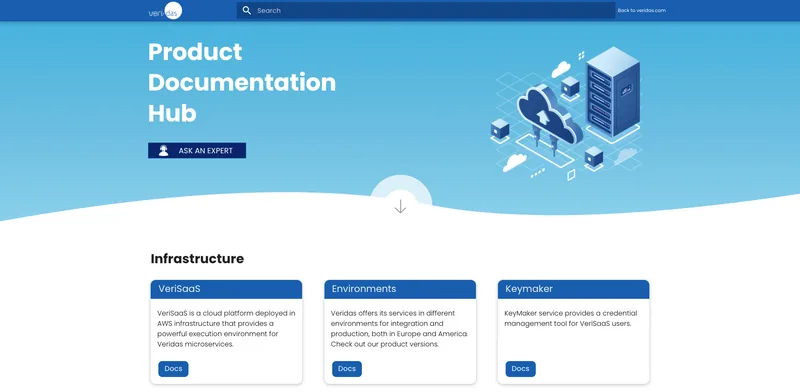The width and height of the screenshot is (800, 392).
Task: Select the Environments card header
Action: (400, 289)
